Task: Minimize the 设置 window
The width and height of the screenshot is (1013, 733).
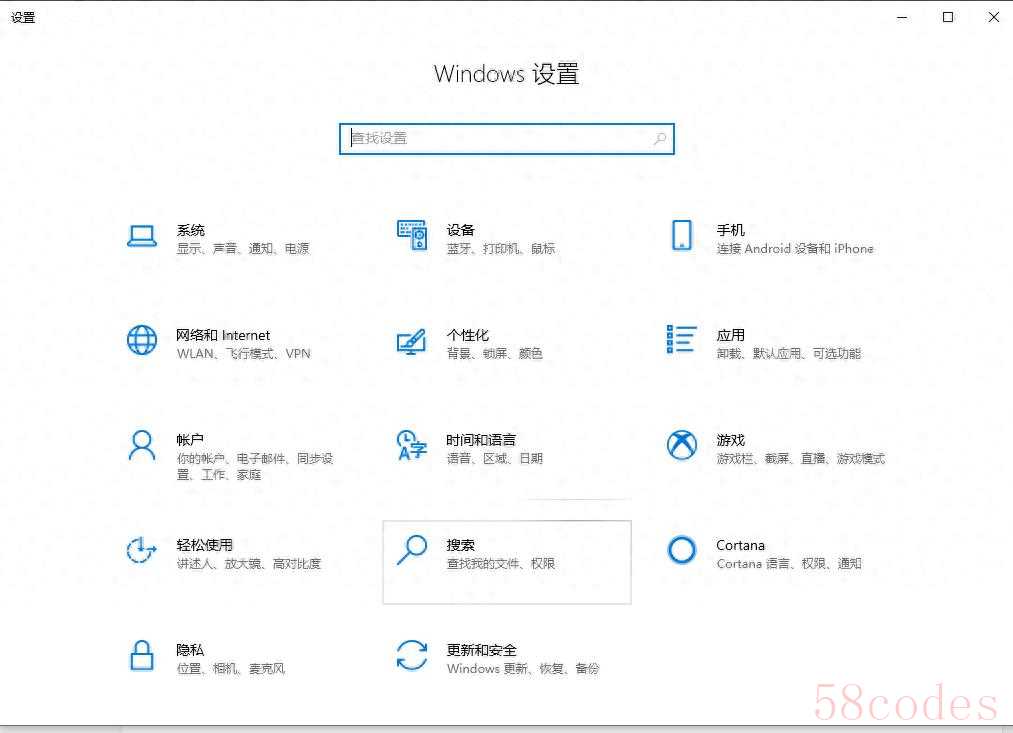Action: click(902, 17)
